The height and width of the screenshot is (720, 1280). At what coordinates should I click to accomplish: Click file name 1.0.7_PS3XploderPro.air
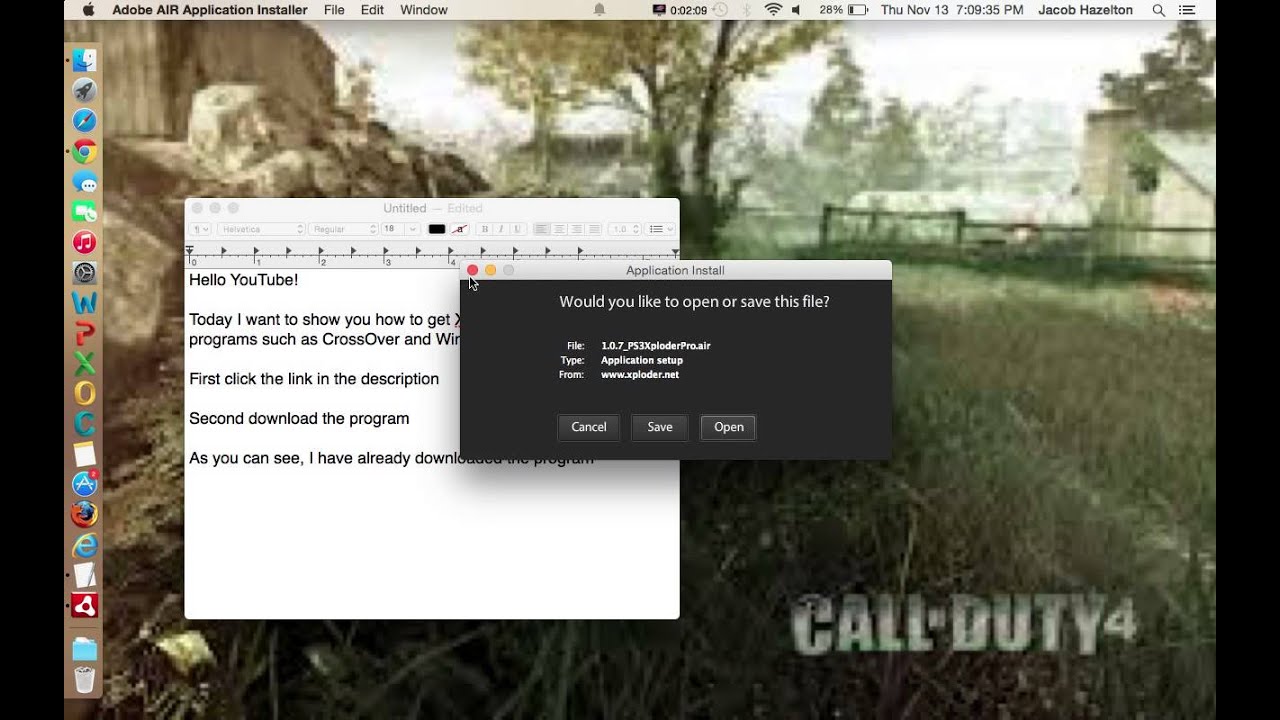click(656, 345)
